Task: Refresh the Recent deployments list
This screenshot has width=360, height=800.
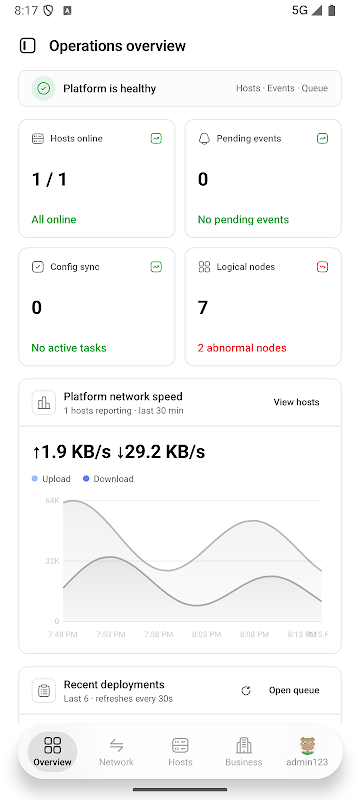Action: 246,690
